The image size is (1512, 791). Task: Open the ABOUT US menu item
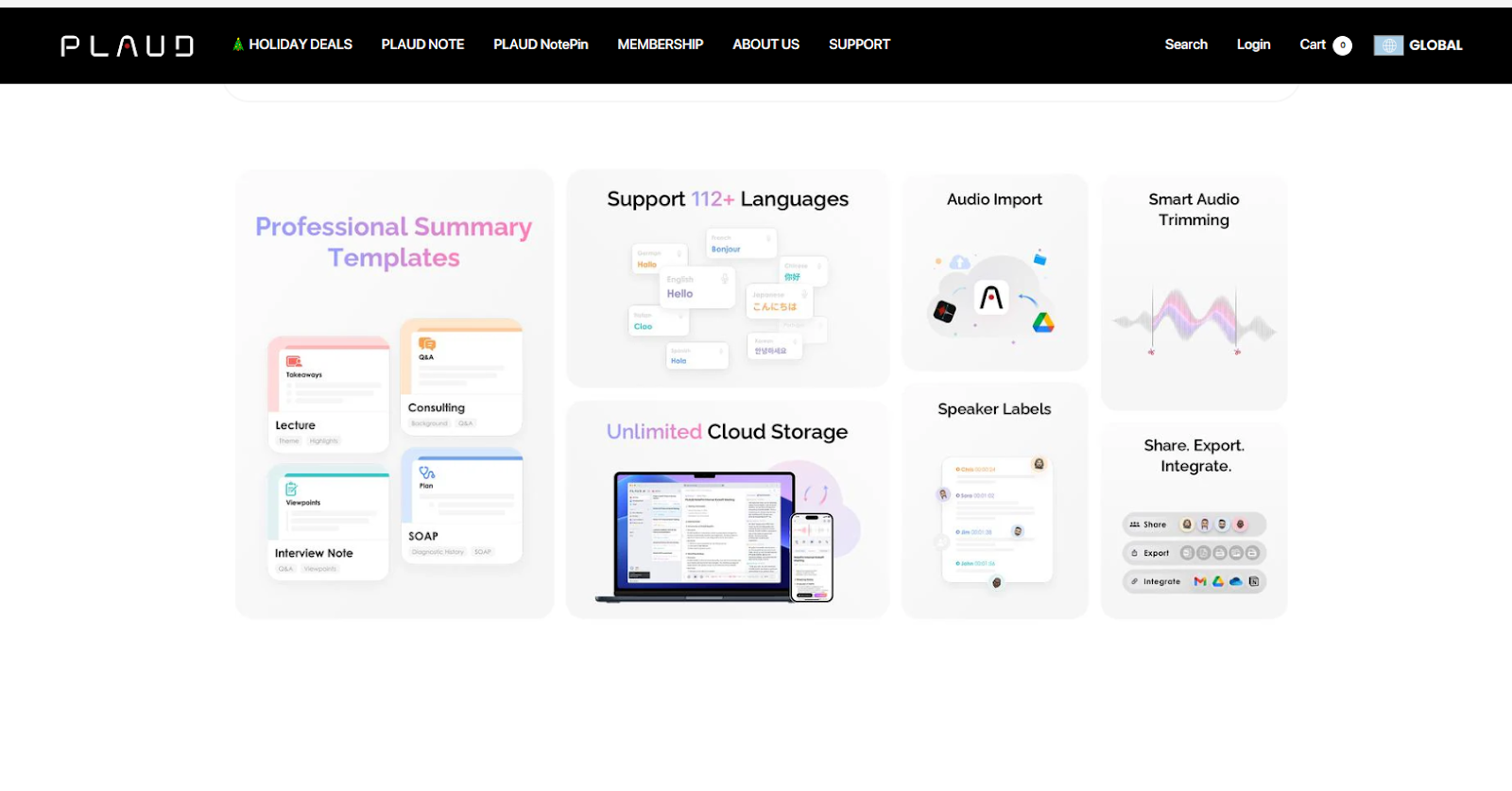pyautogui.click(x=766, y=44)
